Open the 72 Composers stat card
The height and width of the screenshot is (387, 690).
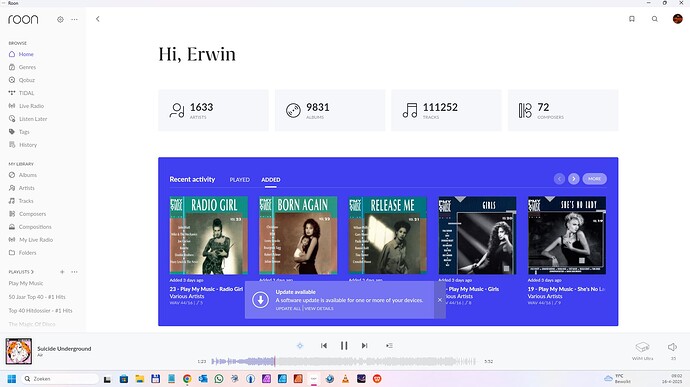pyautogui.click(x=563, y=110)
